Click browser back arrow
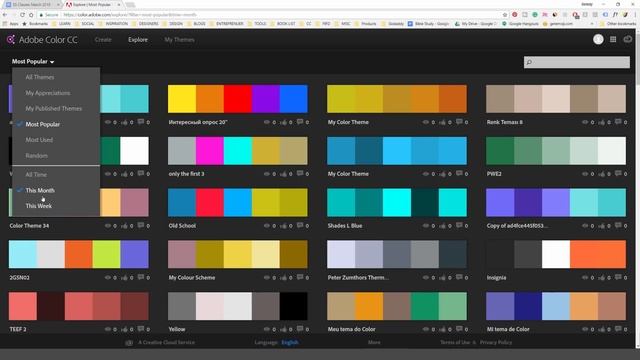The height and width of the screenshot is (360, 640). (x=5, y=15)
